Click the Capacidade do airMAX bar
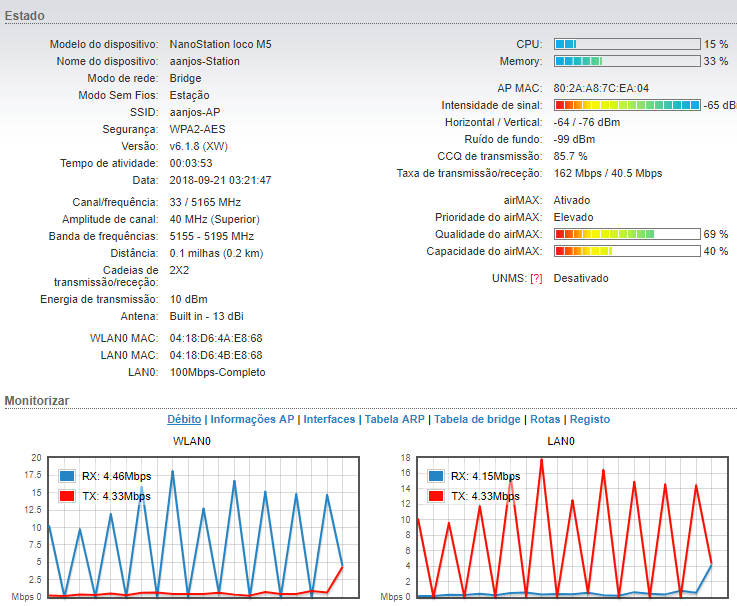This screenshot has width=737, height=606. 627,251
